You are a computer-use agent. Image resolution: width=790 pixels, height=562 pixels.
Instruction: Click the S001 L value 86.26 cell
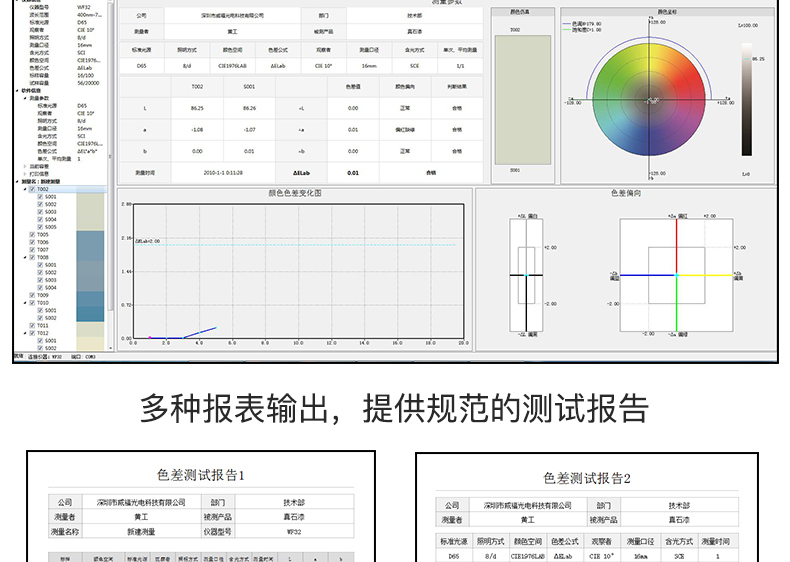click(x=249, y=108)
